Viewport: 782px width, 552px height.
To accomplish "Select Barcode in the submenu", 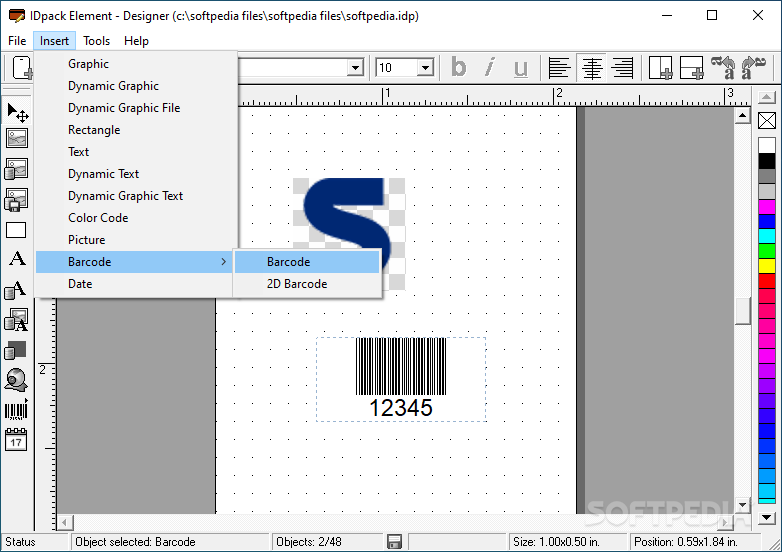I will (x=307, y=262).
